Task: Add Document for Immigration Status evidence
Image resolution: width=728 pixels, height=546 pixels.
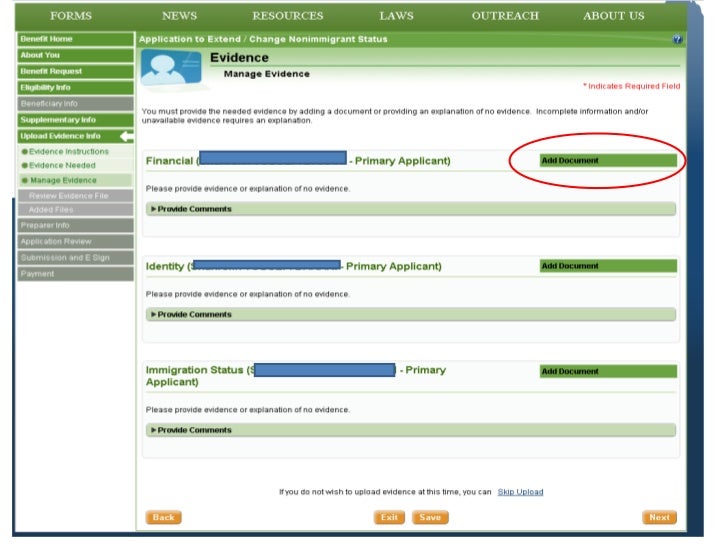Action: (x=608, y=371)
